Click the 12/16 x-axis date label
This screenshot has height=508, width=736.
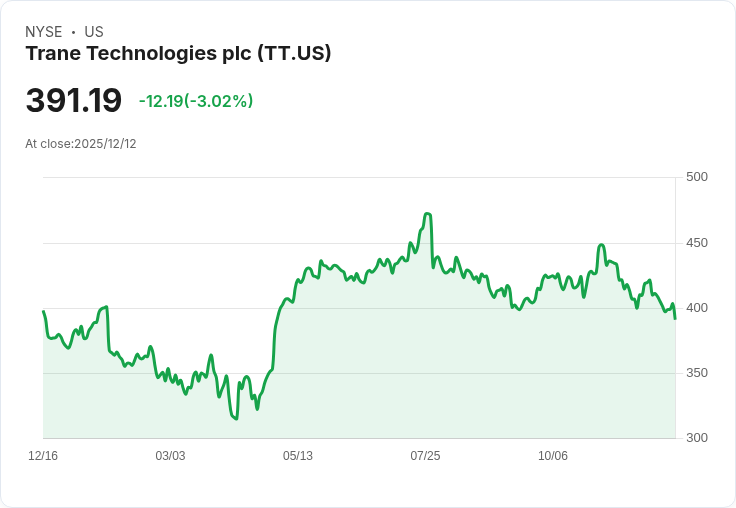pos(43,456)
